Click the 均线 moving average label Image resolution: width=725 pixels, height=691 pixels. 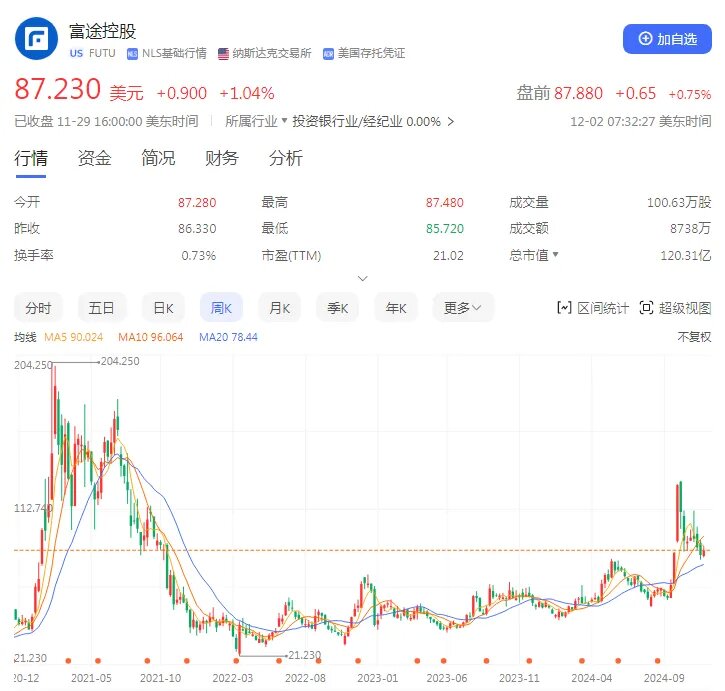coord(25,337)
